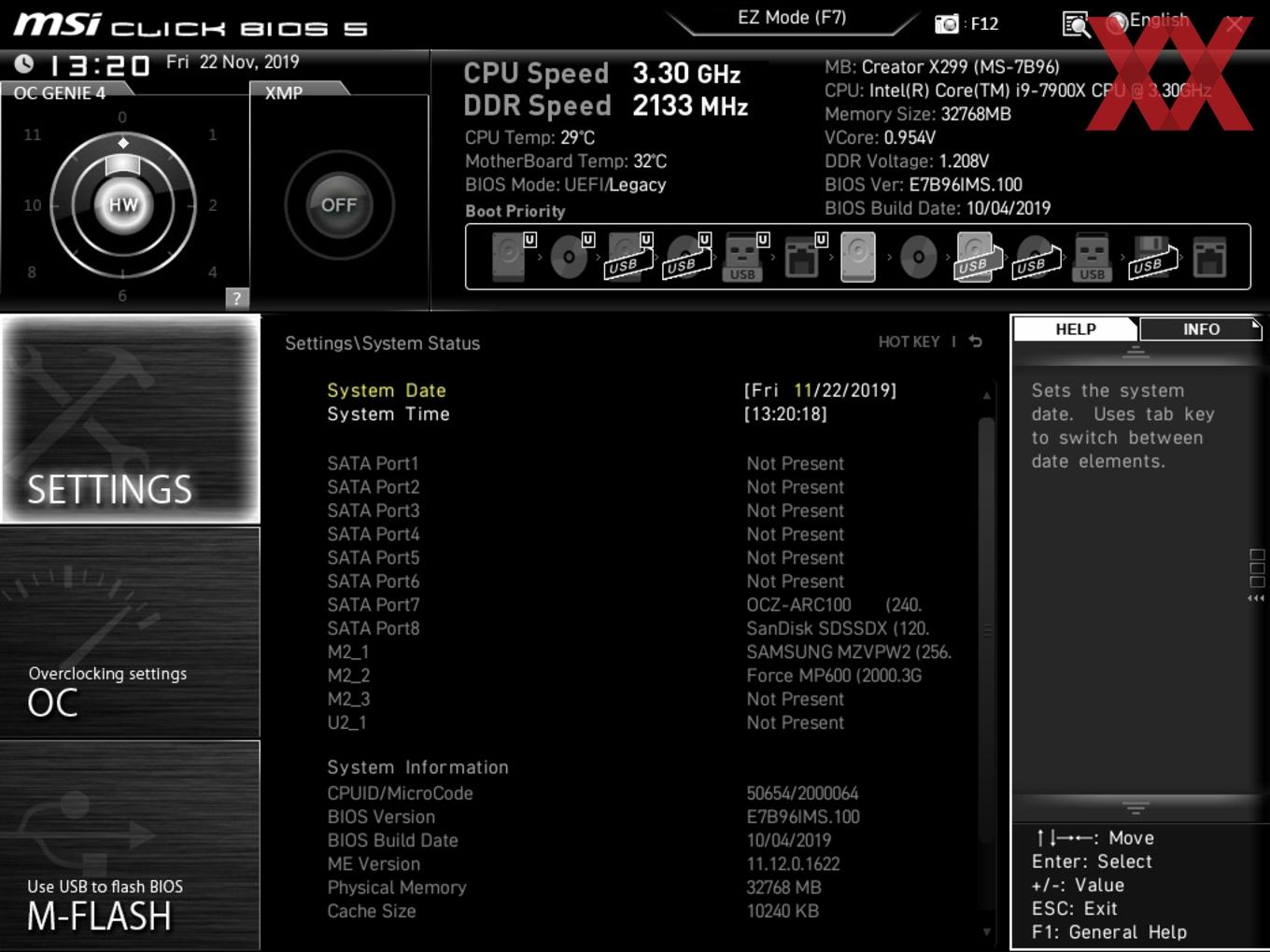Select the UEFI CD/DVD boot device icon
This screenshot has width=1270, height=952.
coord(571,257)
